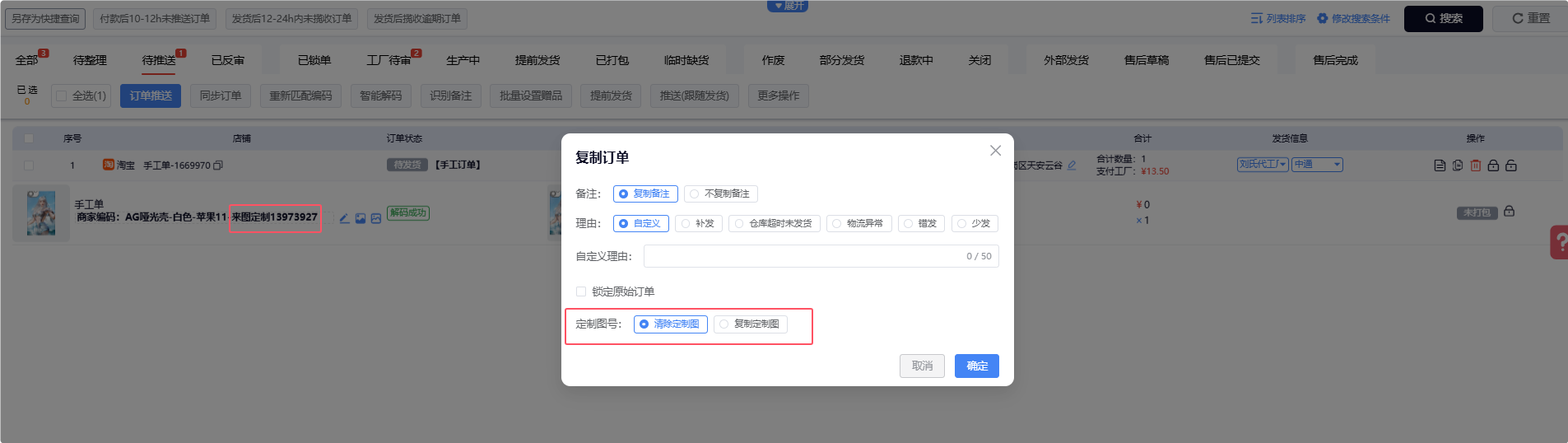Open the 中通 courier dropdown
The image size is (1568, 443).
click(1317, 165)
